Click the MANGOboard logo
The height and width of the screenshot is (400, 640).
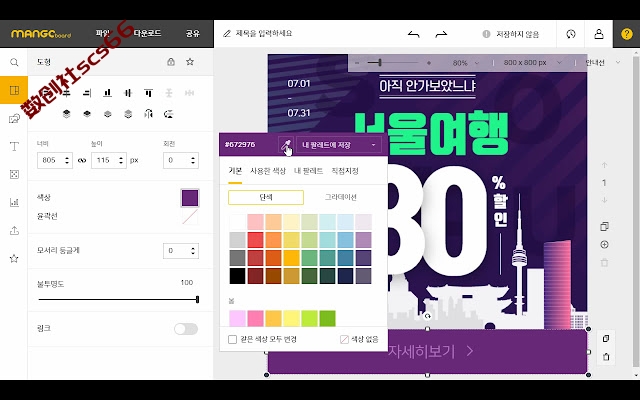(x=41, y=34)
